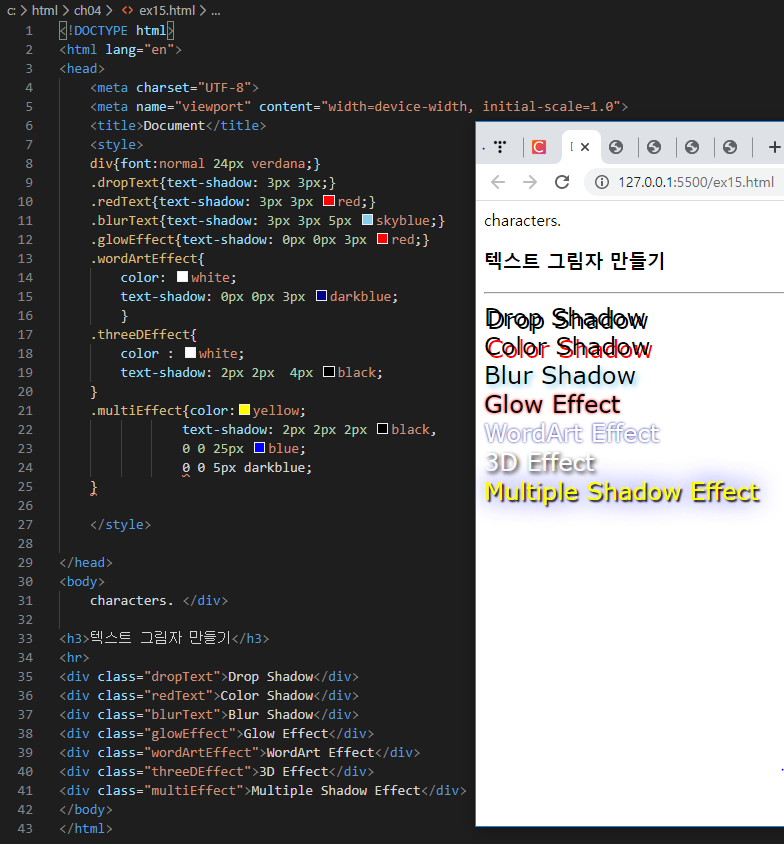This screenshot has height=844, width=784.
Task: Open the blue color swatch on line 23
Action: coord(259,448)
